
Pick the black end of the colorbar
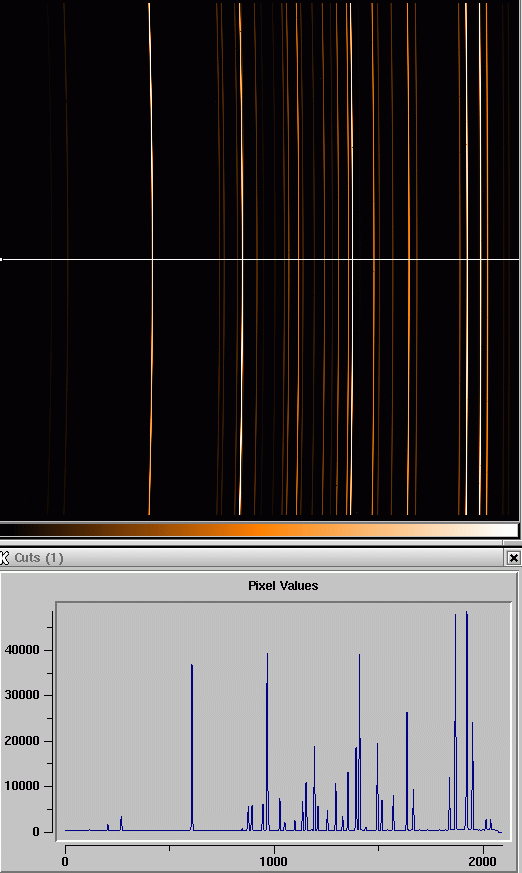[8, 529]
